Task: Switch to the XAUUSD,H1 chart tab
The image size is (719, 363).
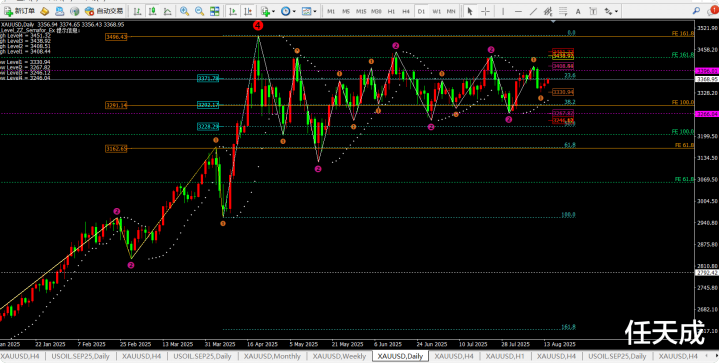Action: coord(505,356)
